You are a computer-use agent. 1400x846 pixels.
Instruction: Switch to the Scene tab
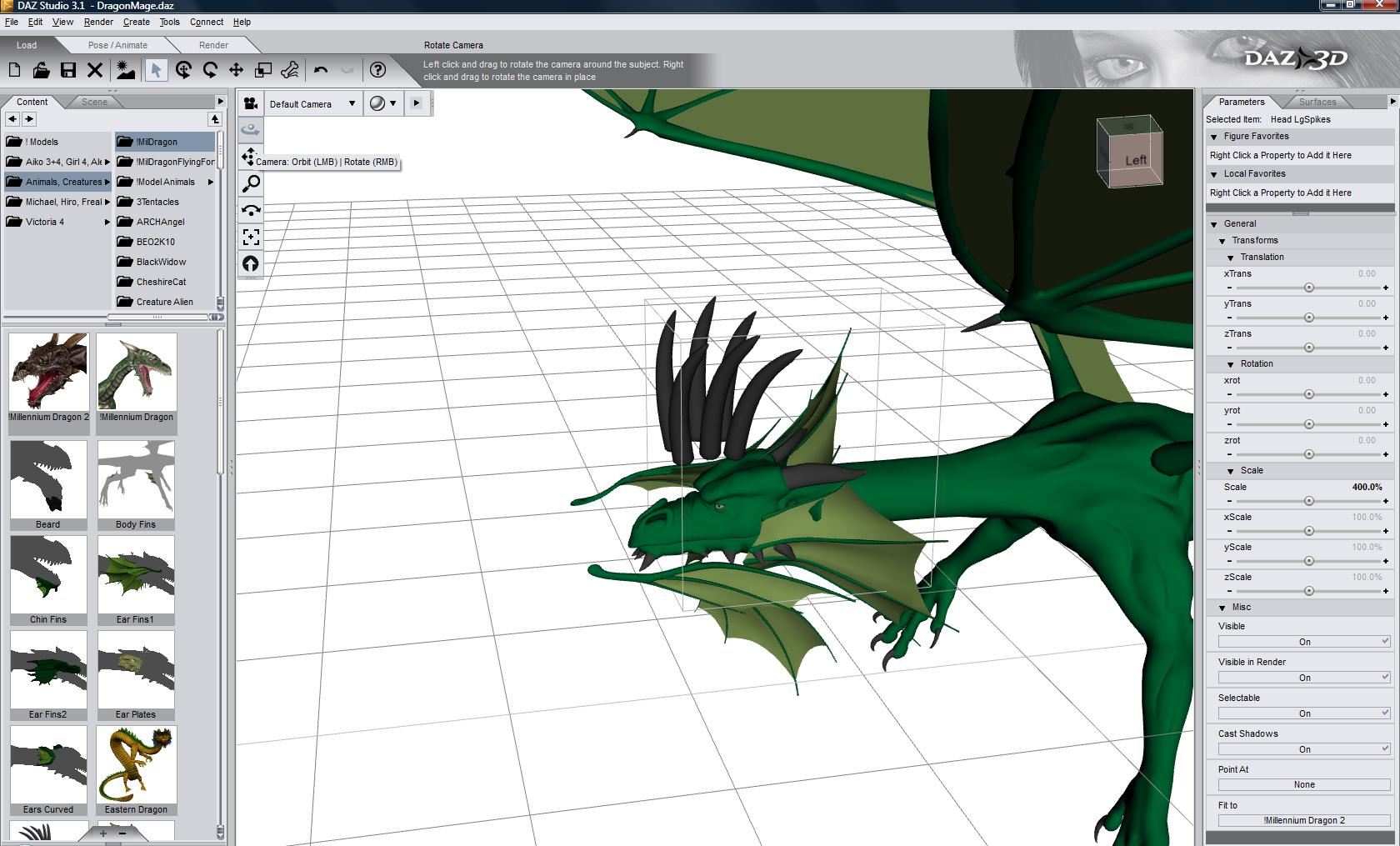coord(94,102)
